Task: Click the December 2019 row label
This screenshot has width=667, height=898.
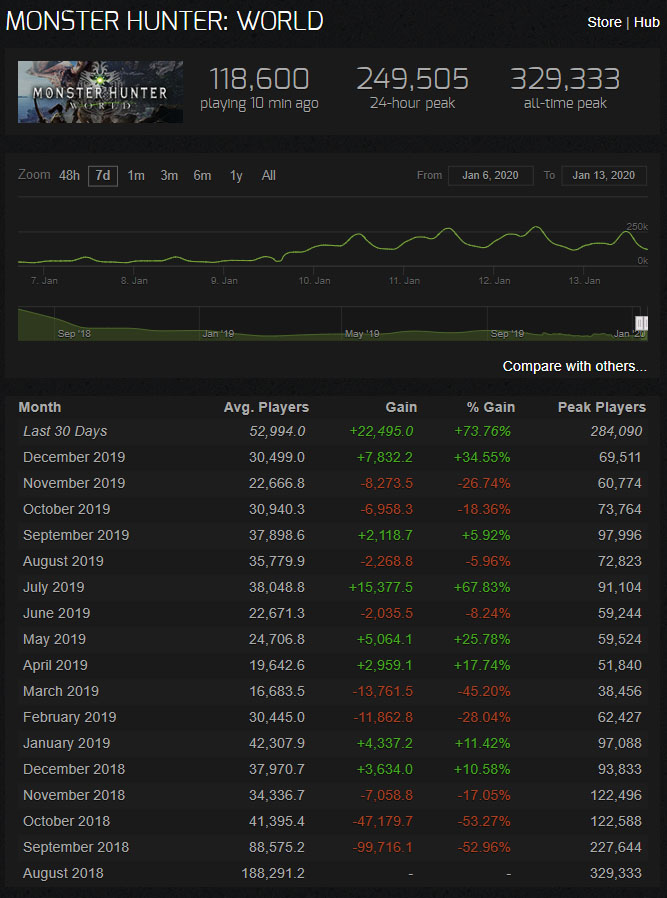Action: [x=74, y=457]
